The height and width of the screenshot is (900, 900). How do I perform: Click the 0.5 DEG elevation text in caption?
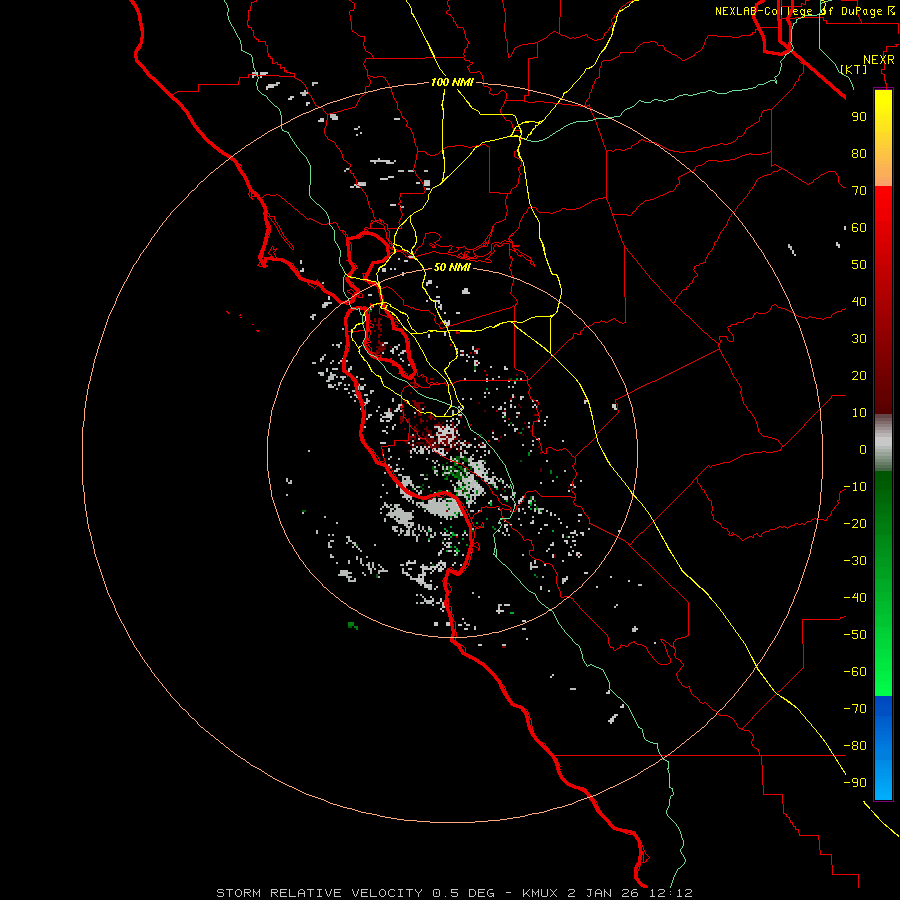(x=463, y=893)
